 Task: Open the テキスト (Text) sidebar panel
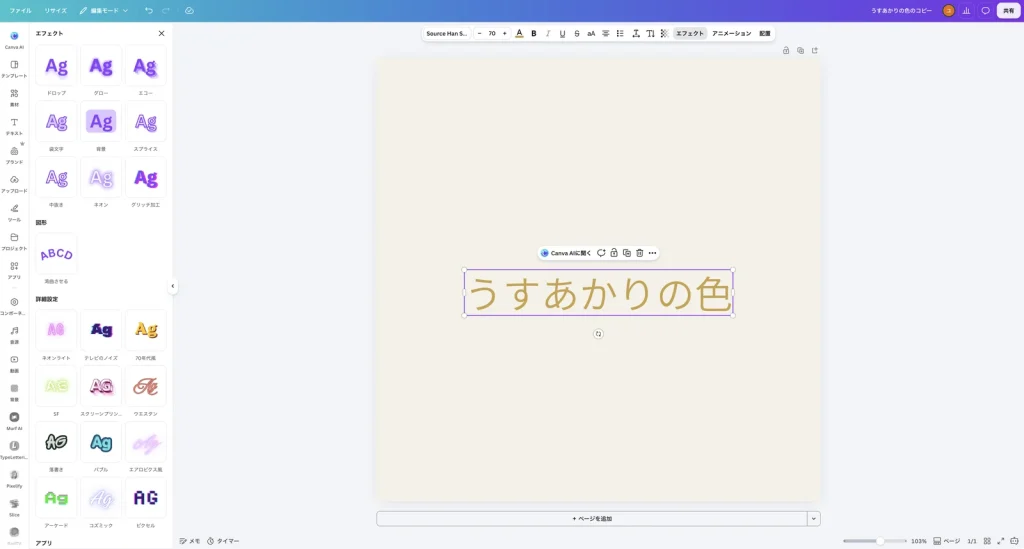pyautogui.click(x=14, y=126)
